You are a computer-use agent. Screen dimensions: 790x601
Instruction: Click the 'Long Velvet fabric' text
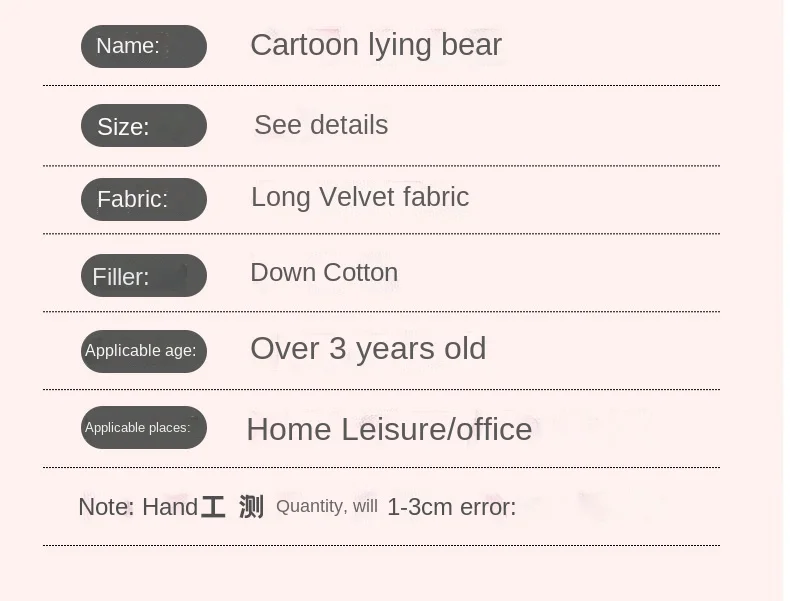[x=359, y=197]
